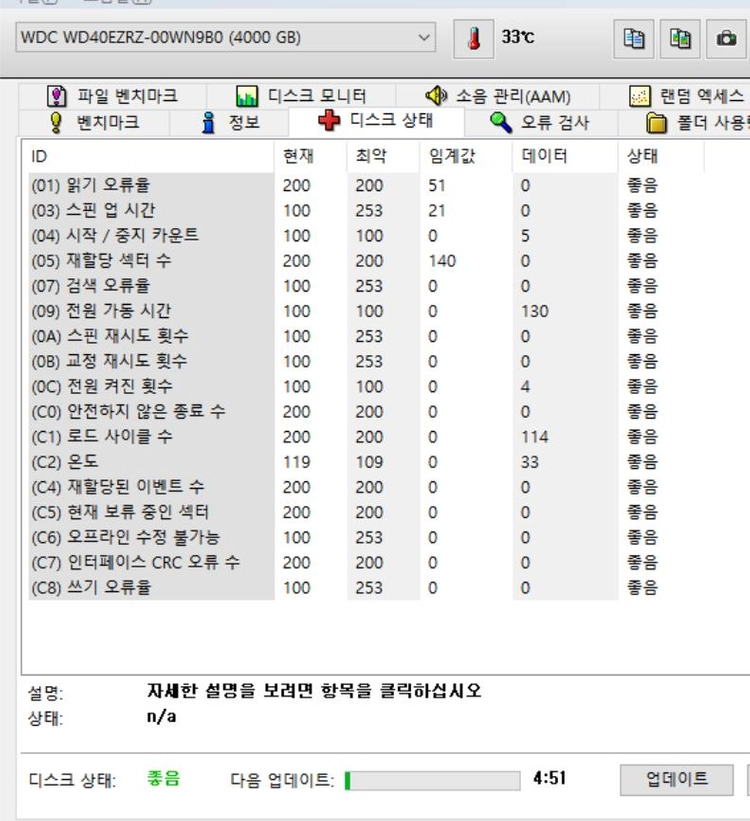Select the (C2) 온도 row
This screenshot has width=750, height=821.
[367, 462]
